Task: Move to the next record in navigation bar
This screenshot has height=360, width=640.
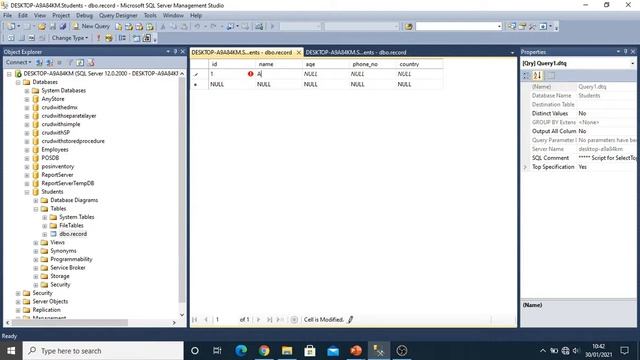Action: [258, 320]
